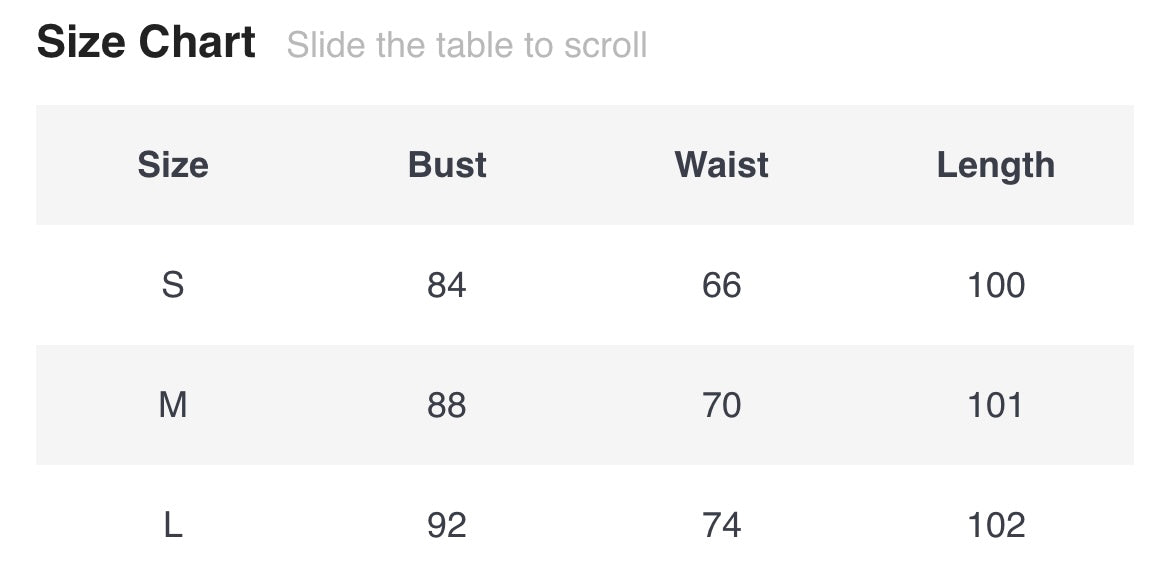Select the Bust column header

tap(447, 165)
